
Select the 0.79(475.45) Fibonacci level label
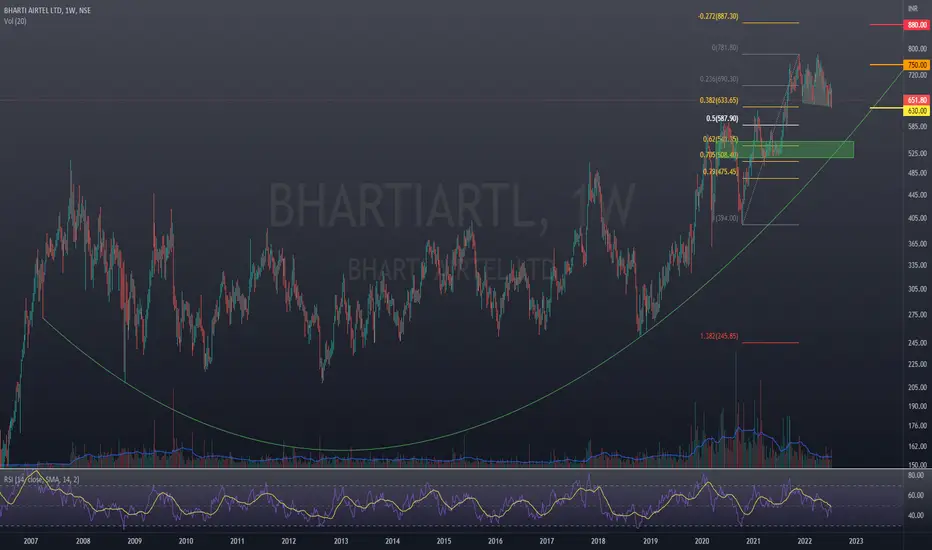tap(720, 172)
